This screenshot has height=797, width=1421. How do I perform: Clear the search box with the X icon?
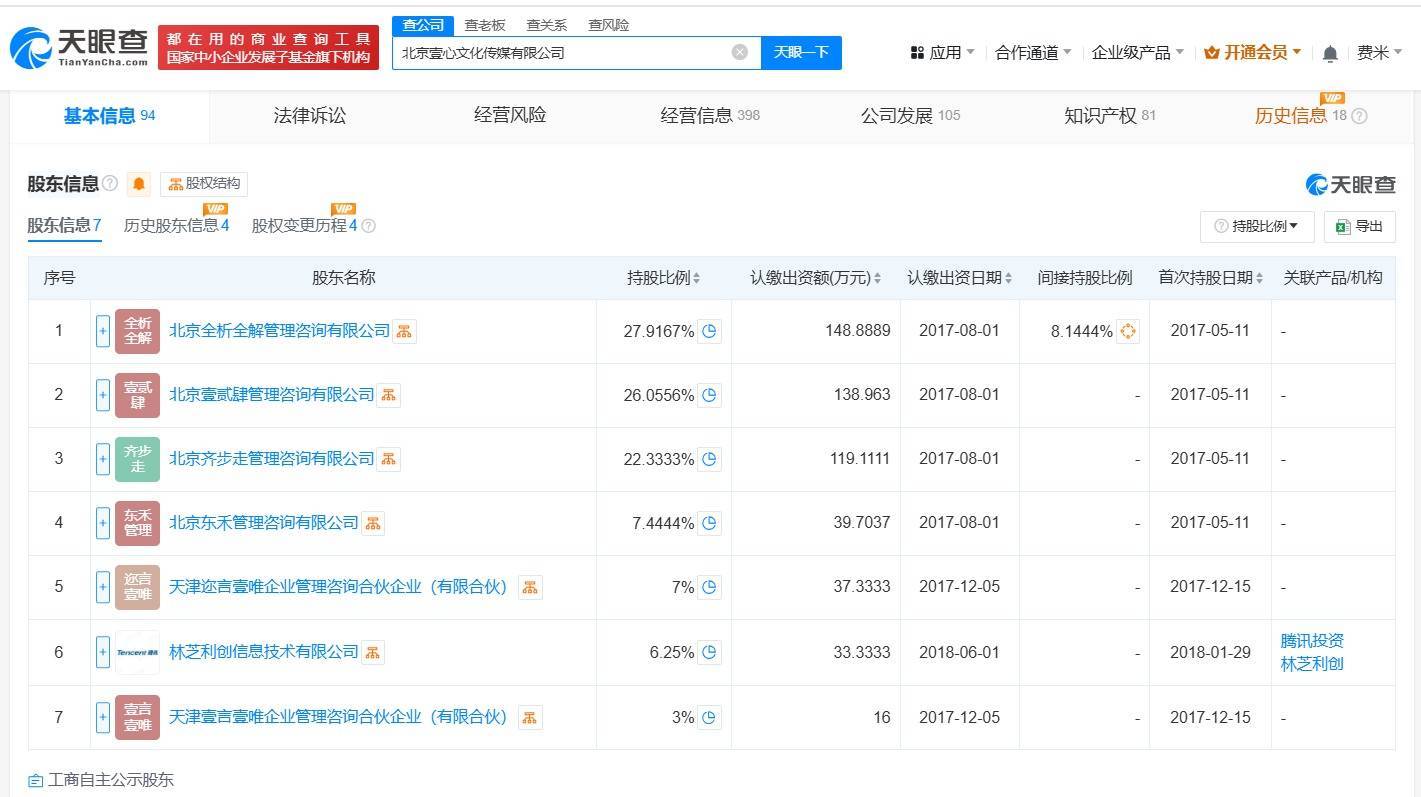740,52
